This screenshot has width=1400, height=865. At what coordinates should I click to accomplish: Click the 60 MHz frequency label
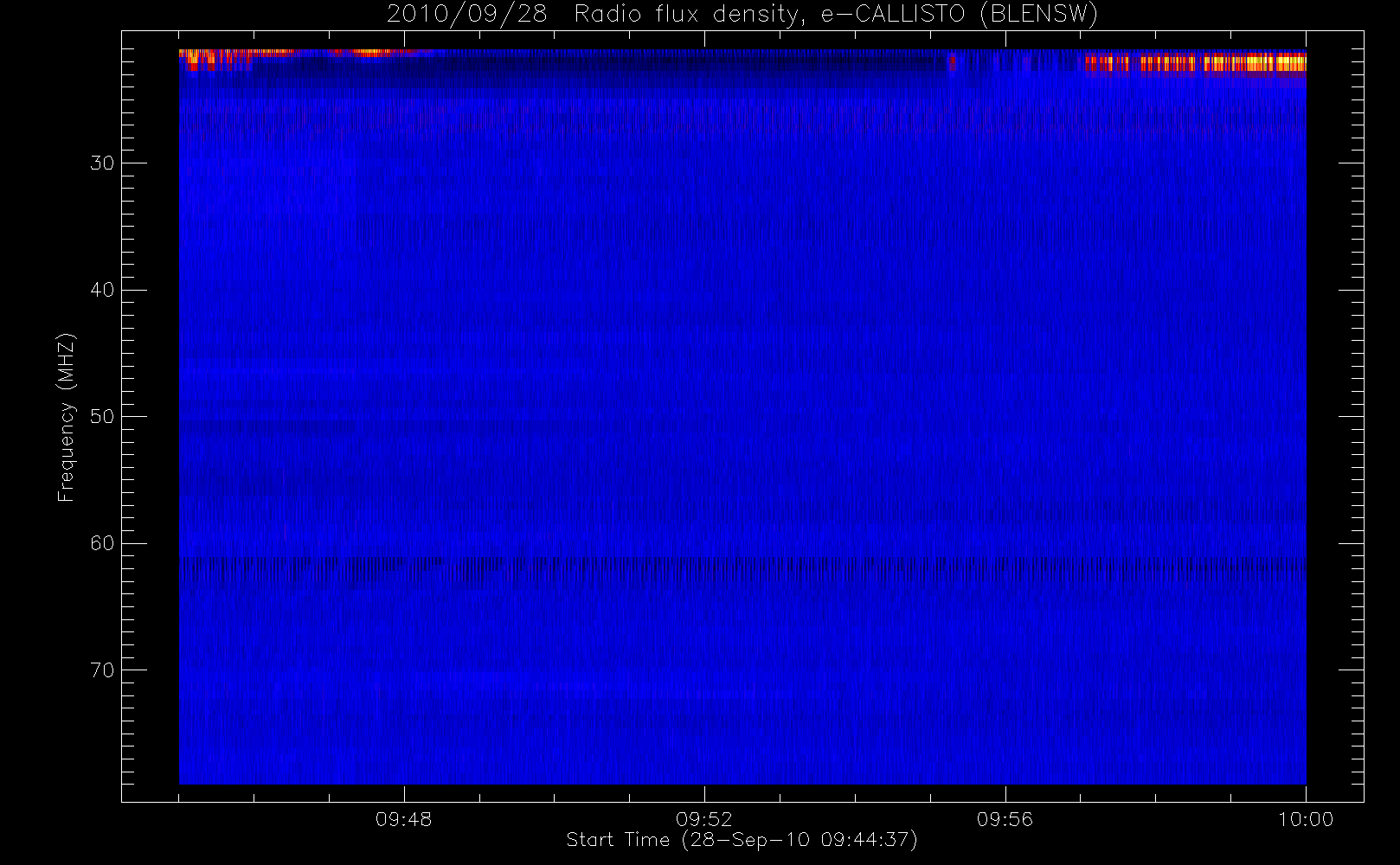102,543
